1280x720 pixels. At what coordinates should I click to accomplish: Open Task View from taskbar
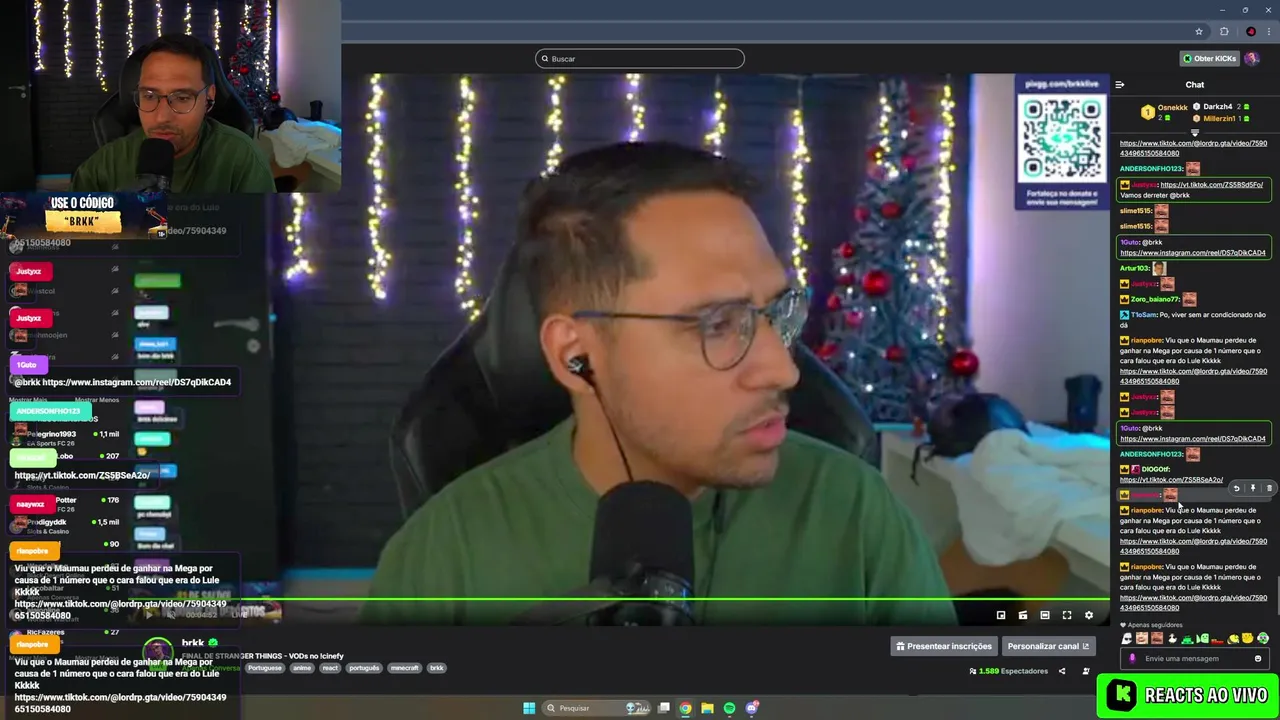coord(663,708)
